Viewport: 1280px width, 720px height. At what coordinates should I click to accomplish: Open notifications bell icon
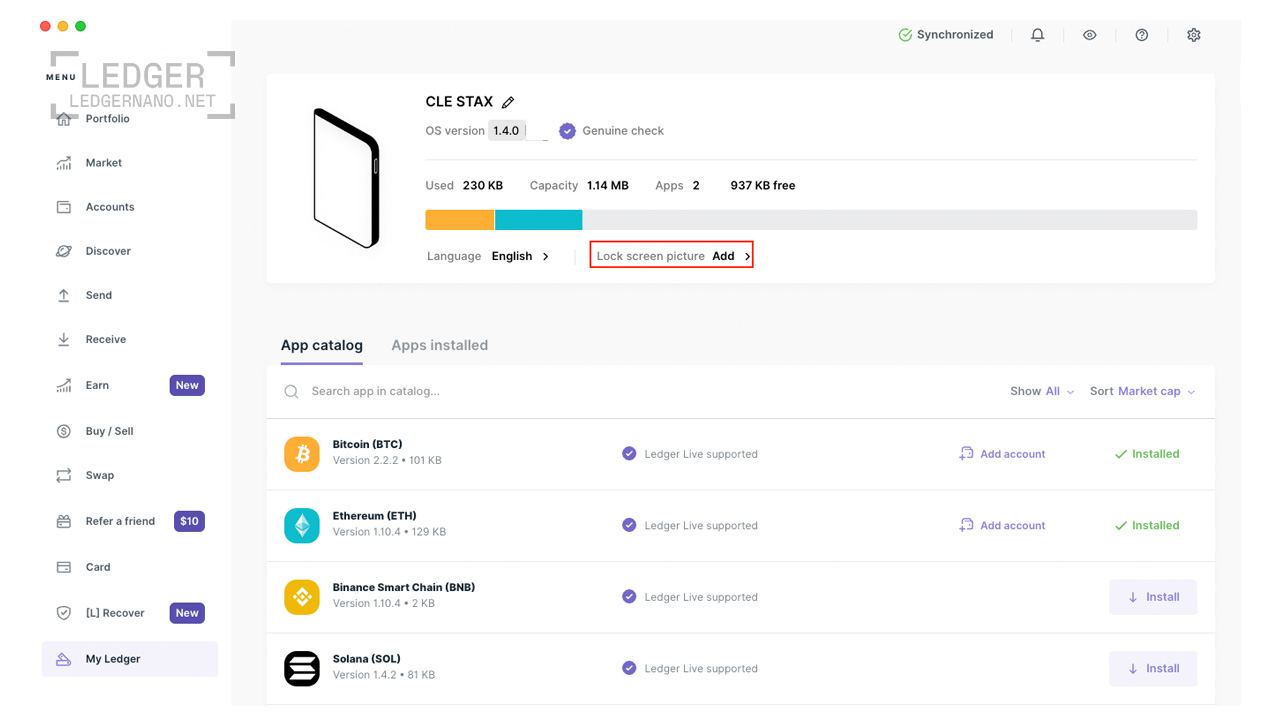click(1038, 35)
